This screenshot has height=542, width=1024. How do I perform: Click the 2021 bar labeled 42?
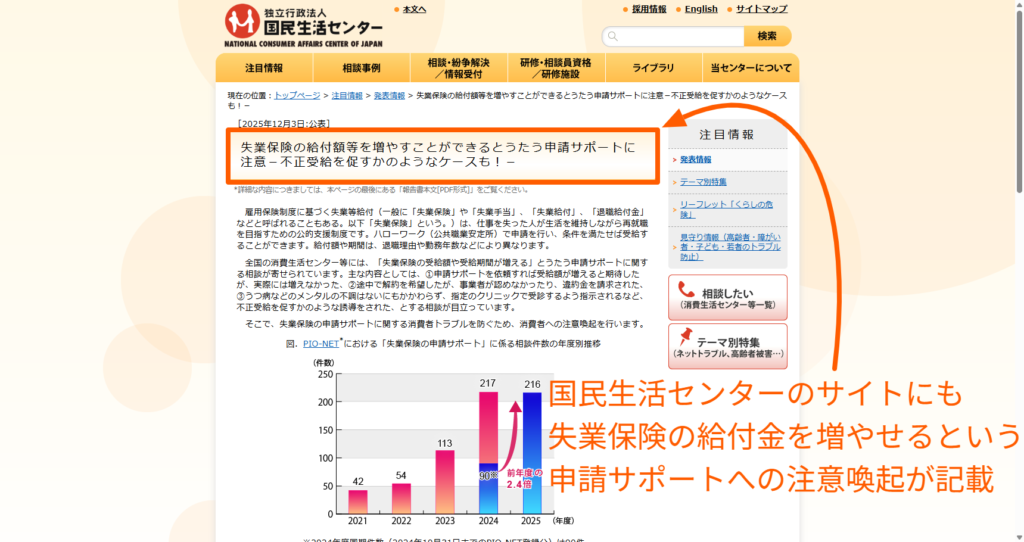pyautogui.click(x=358, y=502)
